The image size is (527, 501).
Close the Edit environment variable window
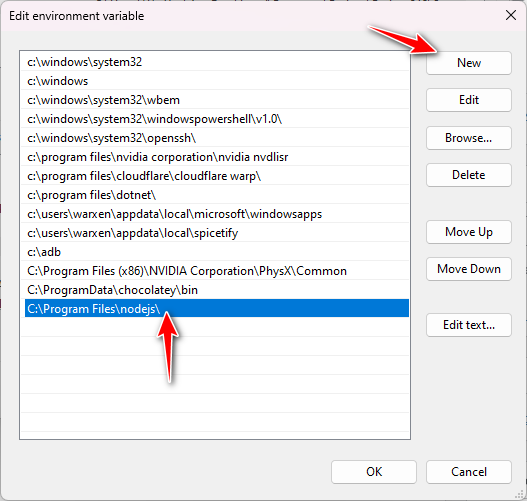pyautogui.click(x=511, y=15)
